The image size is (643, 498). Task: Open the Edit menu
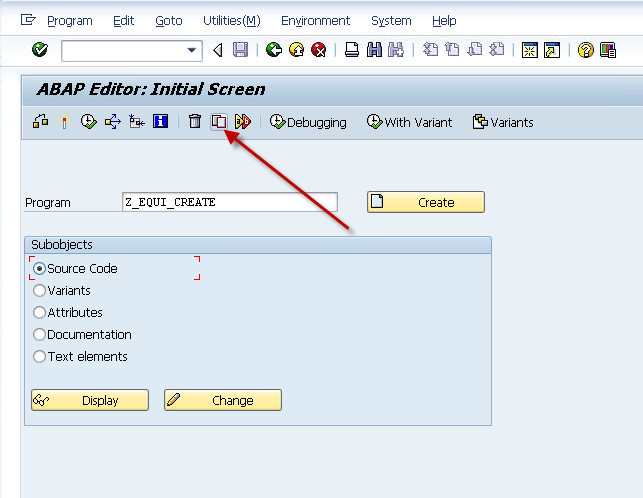coord(123,21)
